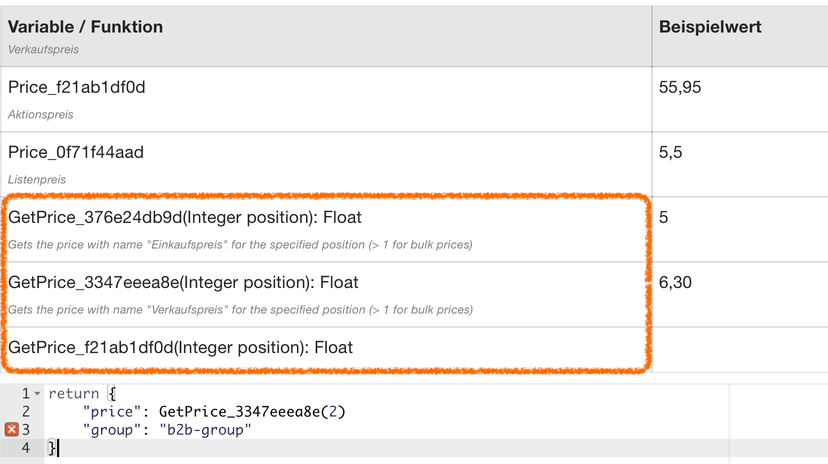Click the red error icon on line 3
Screen dimensions: 828x464
click(x=12, y=430)
